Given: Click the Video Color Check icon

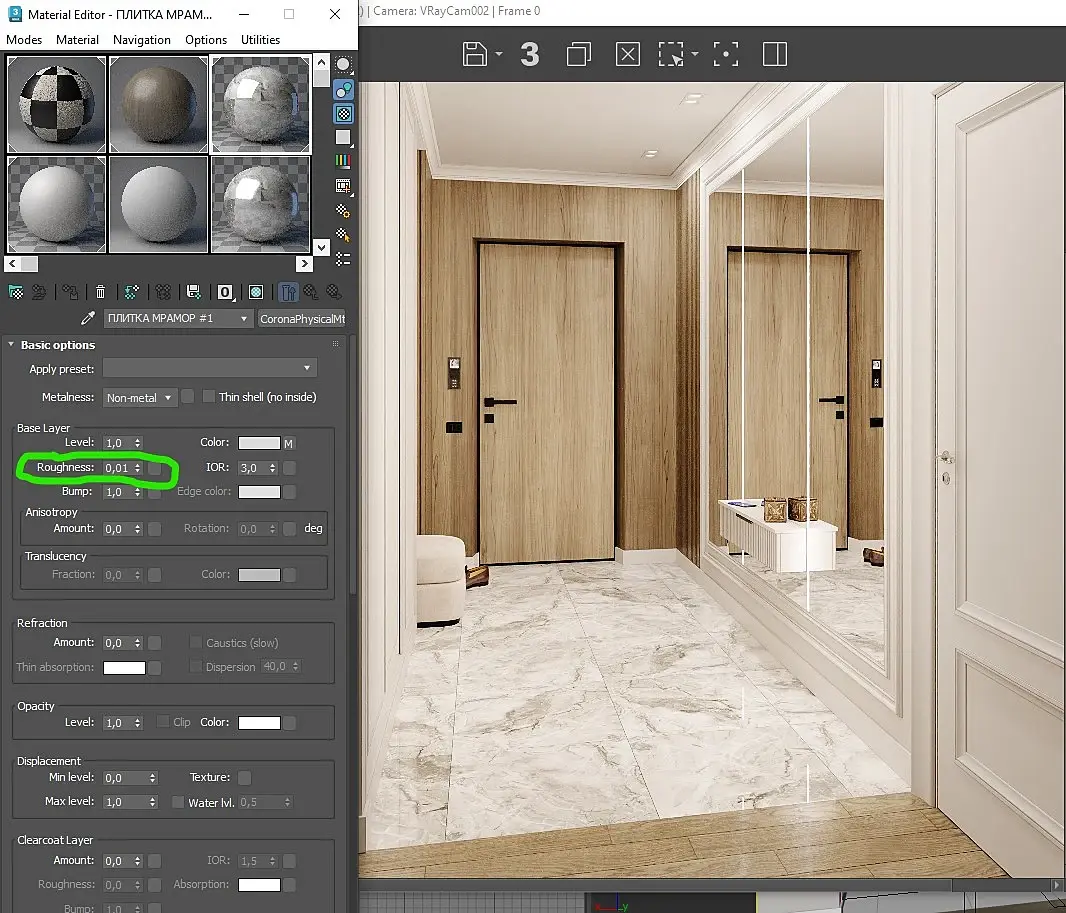Looking at the screenshot, I should tap(343, 161).
